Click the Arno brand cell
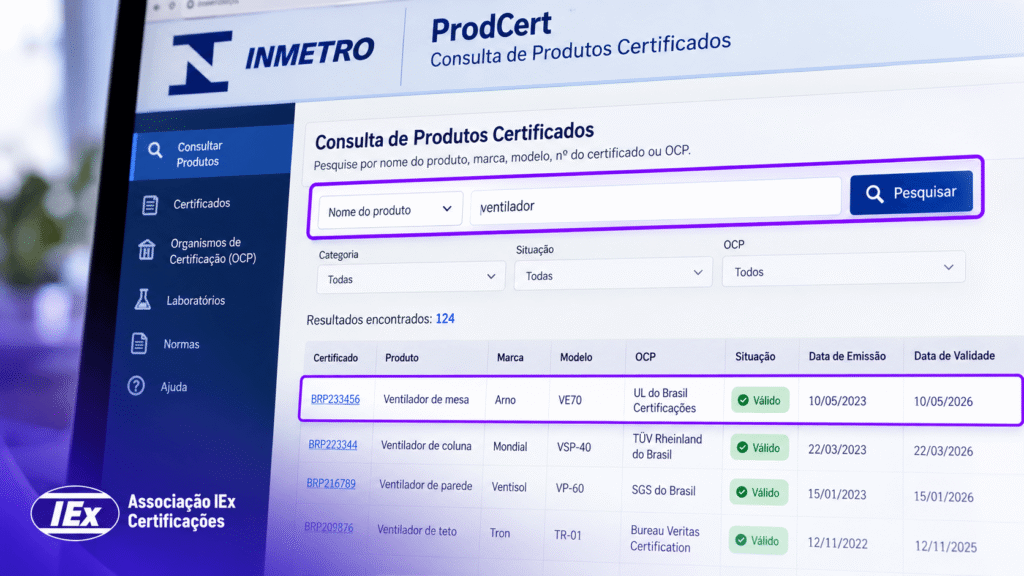 [505, 400]
